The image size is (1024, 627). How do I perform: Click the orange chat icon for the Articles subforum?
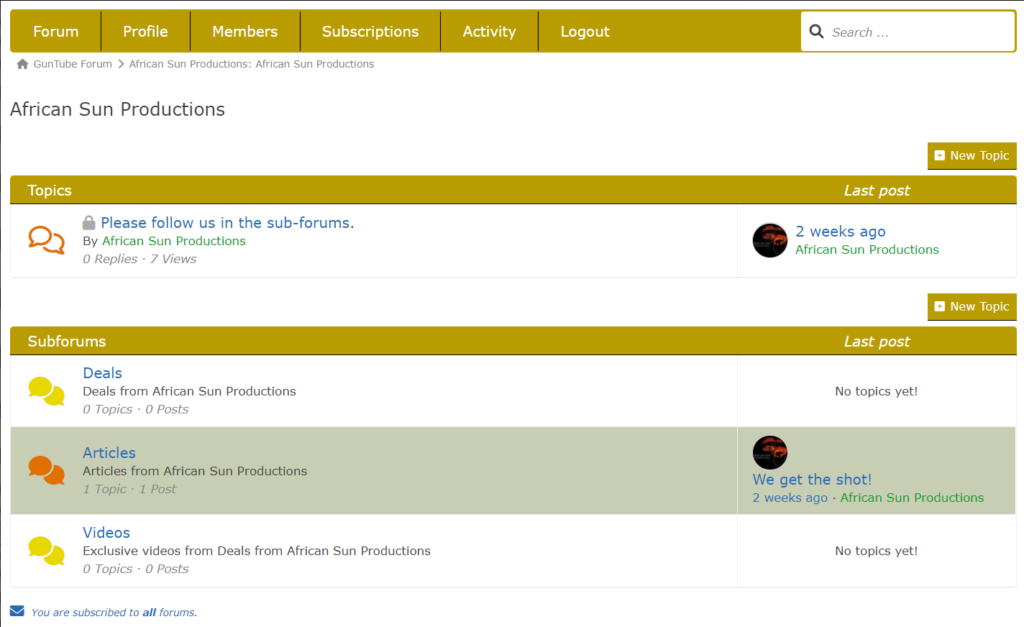(46, 471)
